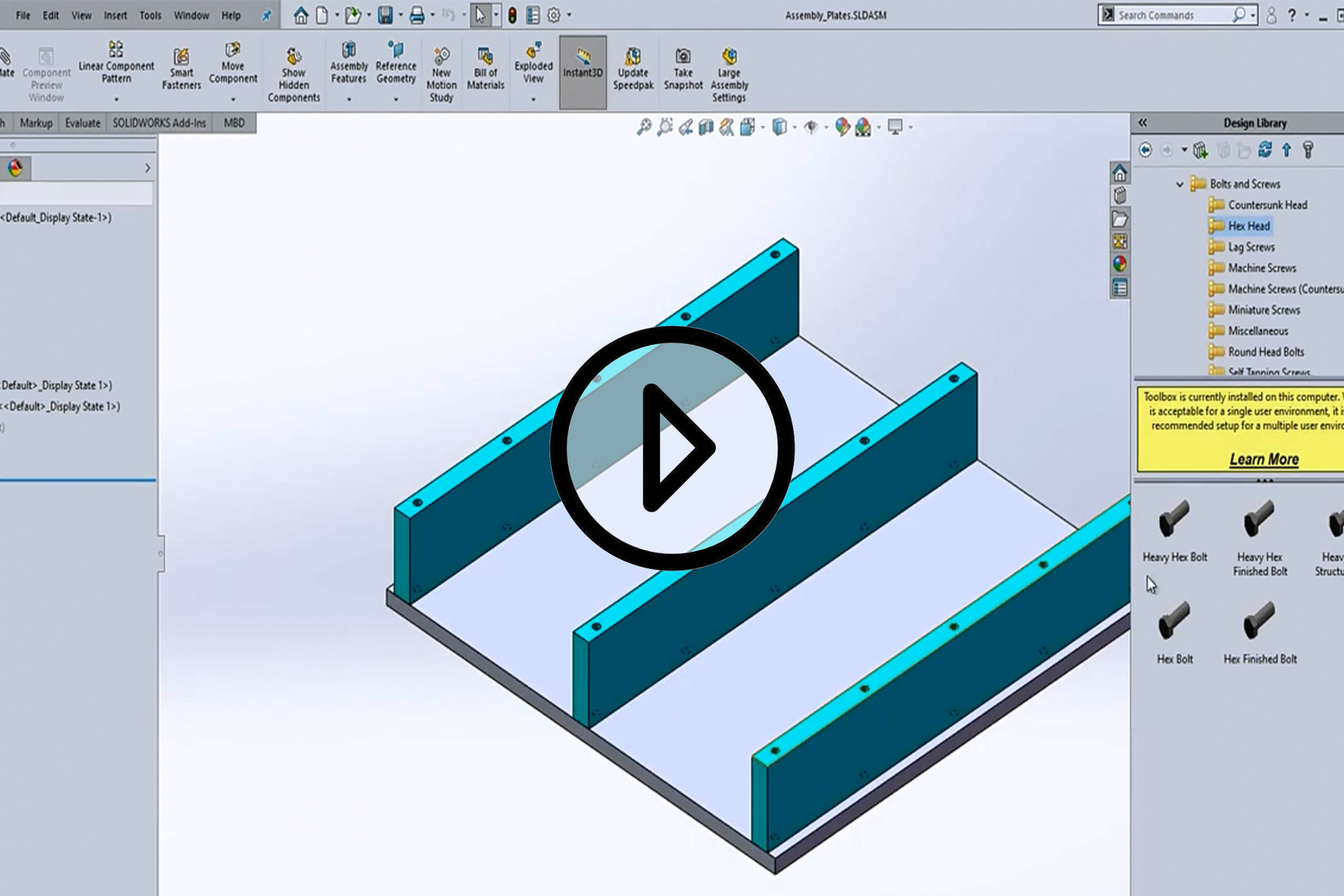Screen dimensions: 1344x896
Task: Open the Help question mark icon
Action: [1292, 15]
